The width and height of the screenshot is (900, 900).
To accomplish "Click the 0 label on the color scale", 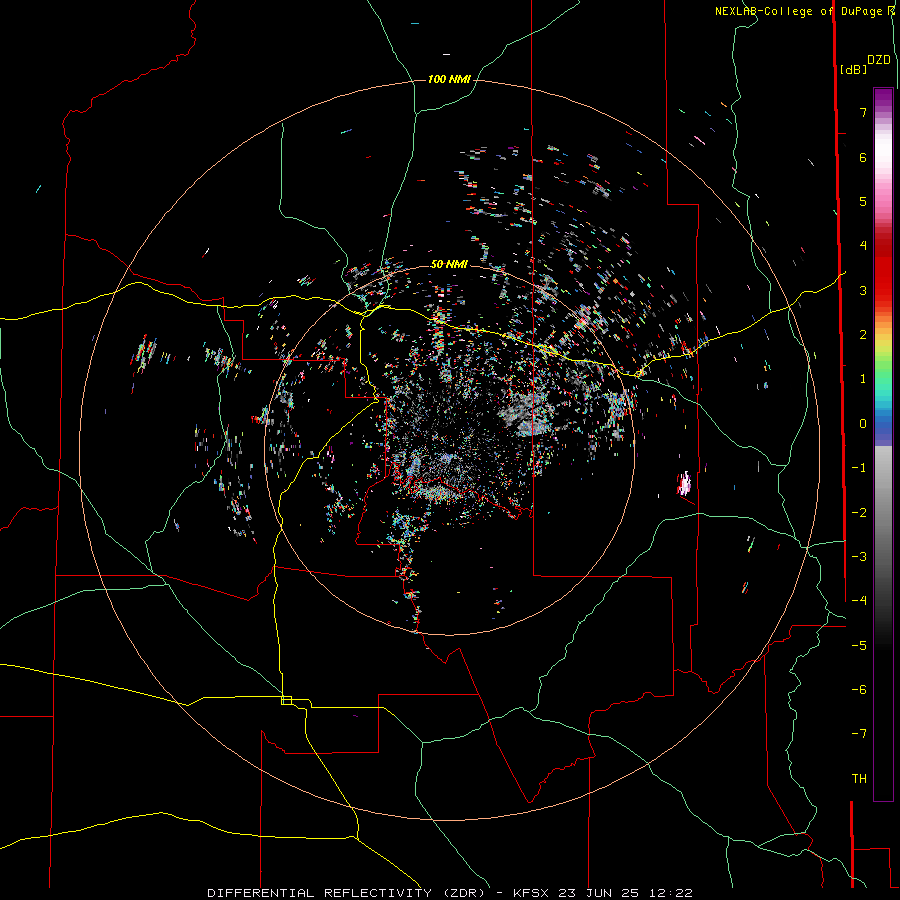I will (863, 424).
